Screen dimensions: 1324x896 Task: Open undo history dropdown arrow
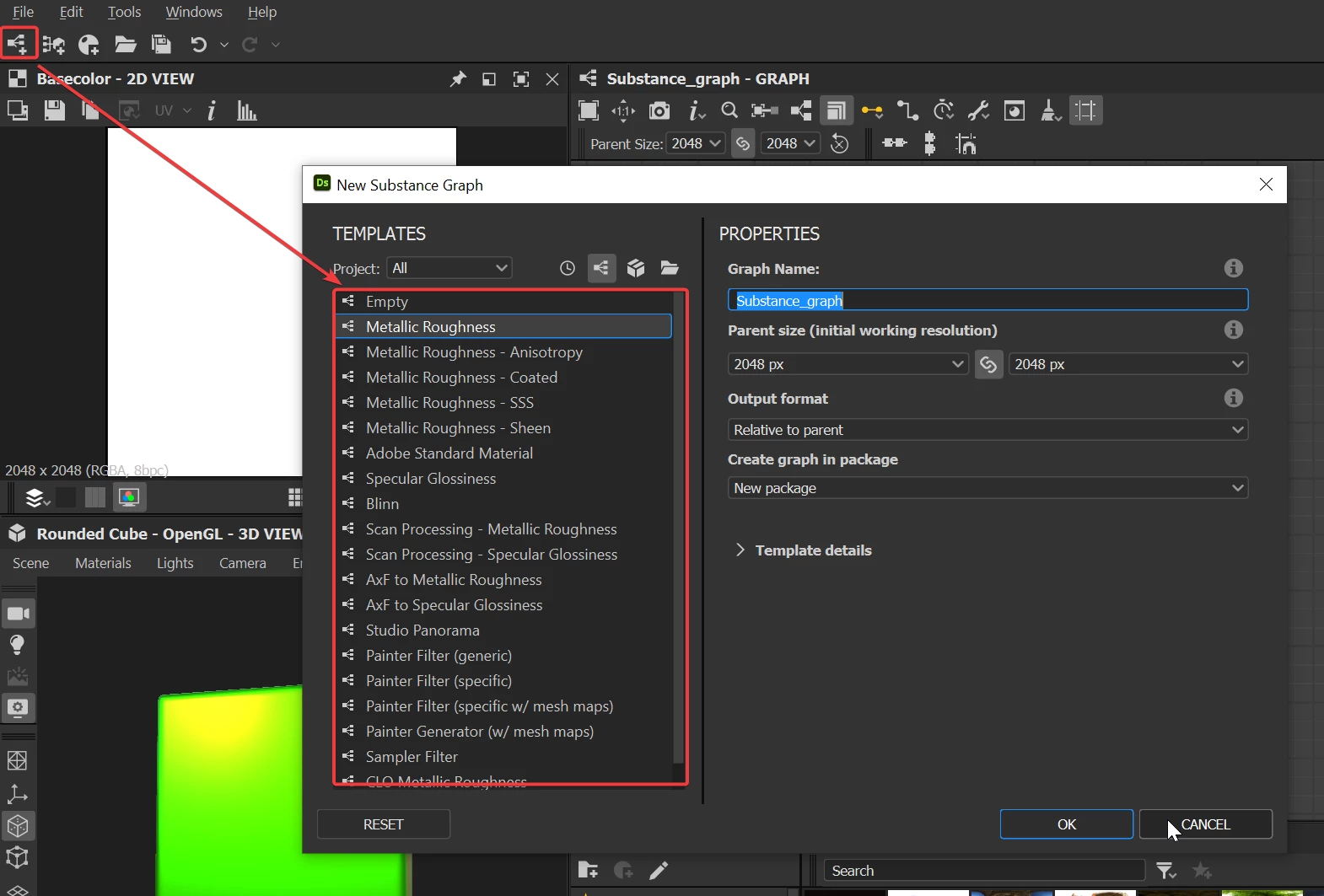coord(224,45)
